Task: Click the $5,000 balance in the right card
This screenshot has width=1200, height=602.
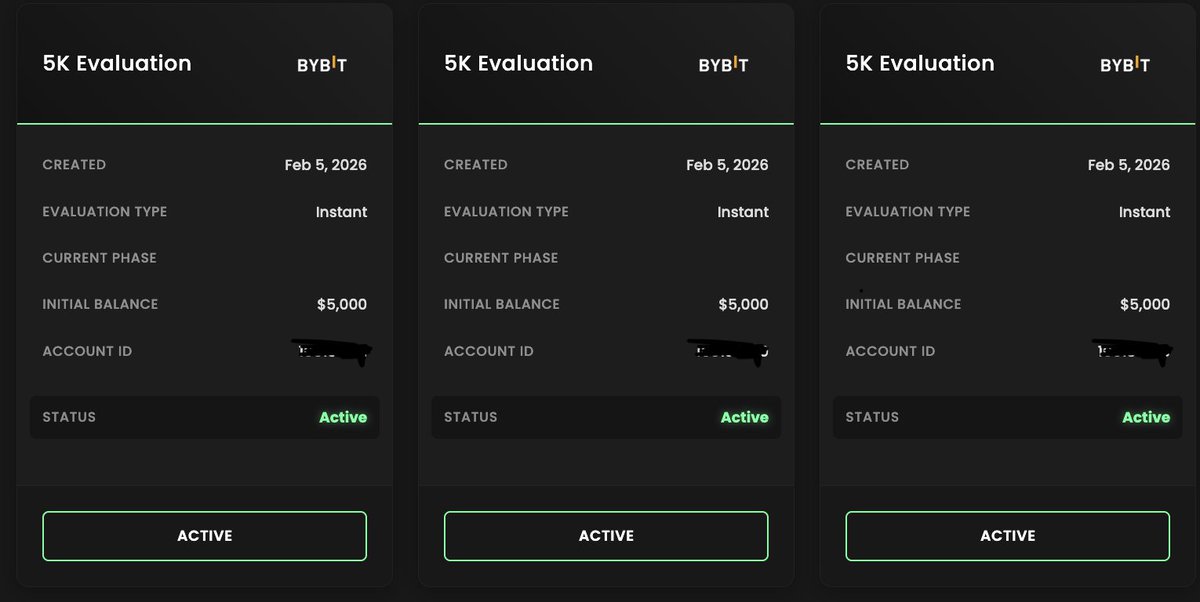Action: click(1145, 304)
